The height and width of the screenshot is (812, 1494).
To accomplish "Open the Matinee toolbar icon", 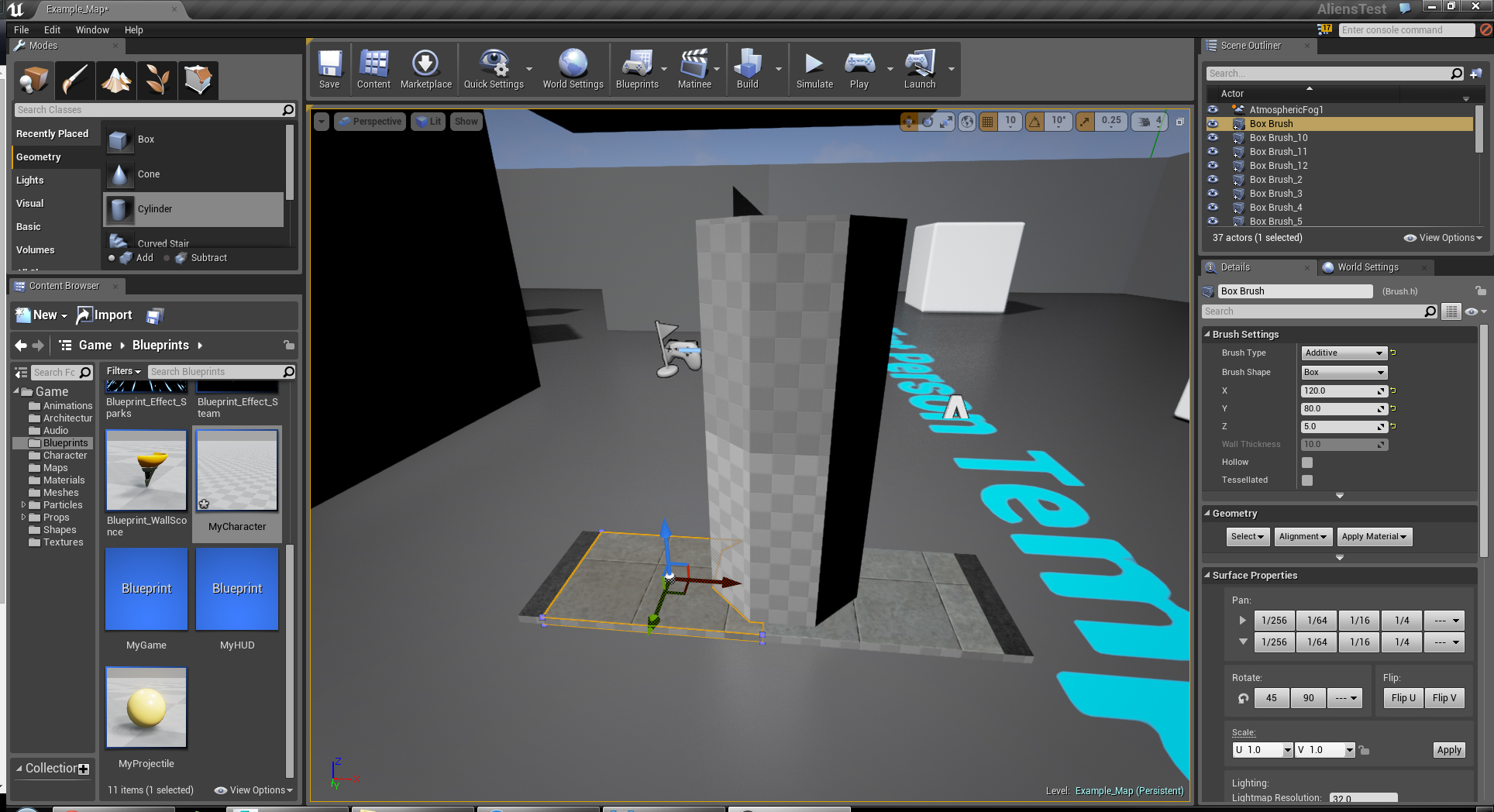I will click(694, 69).
